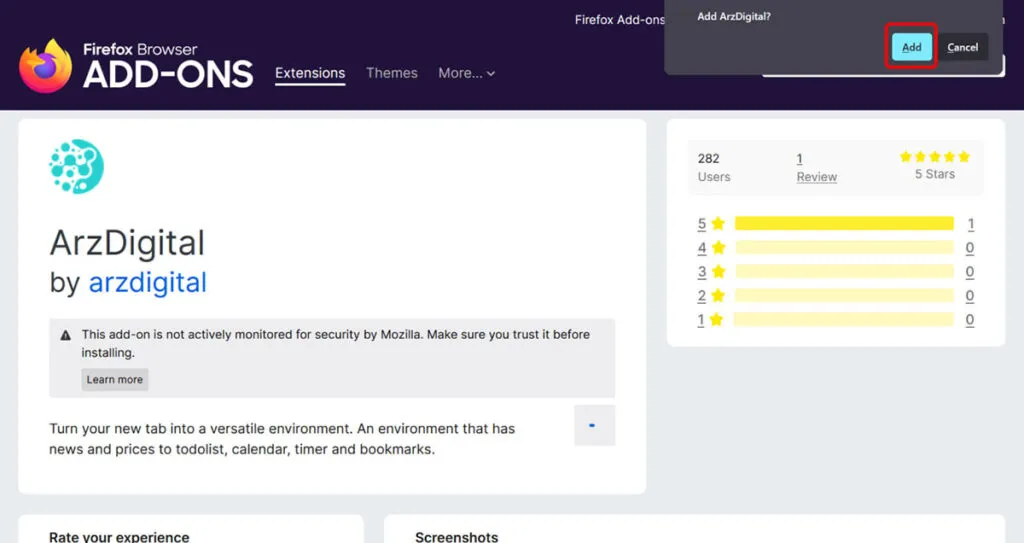Click the 1 star rating row
This screenshot has width=1024, height=543.
tap(836, 320)
